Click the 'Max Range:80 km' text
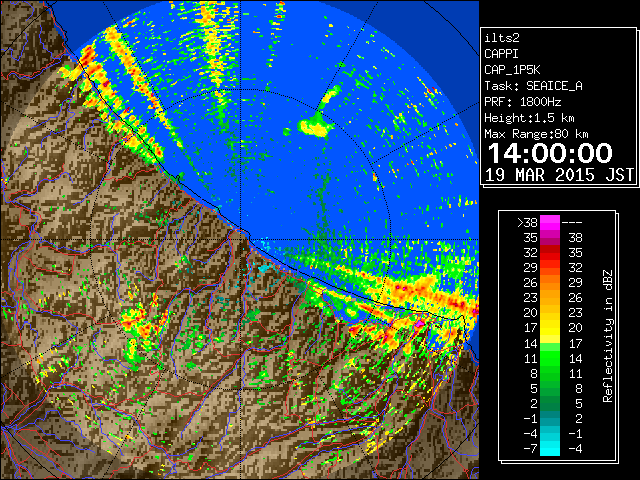The image size is (640, 480). (536, 134)
